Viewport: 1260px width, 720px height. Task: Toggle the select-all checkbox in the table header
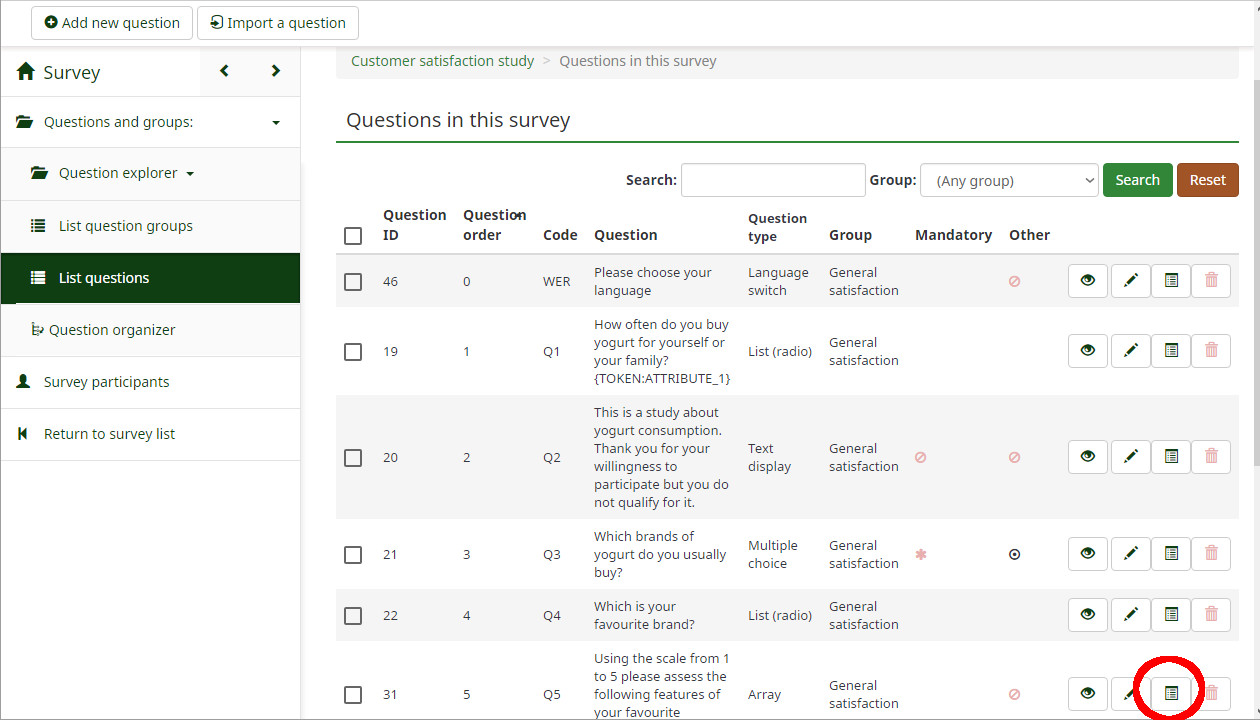coord(352,235)
